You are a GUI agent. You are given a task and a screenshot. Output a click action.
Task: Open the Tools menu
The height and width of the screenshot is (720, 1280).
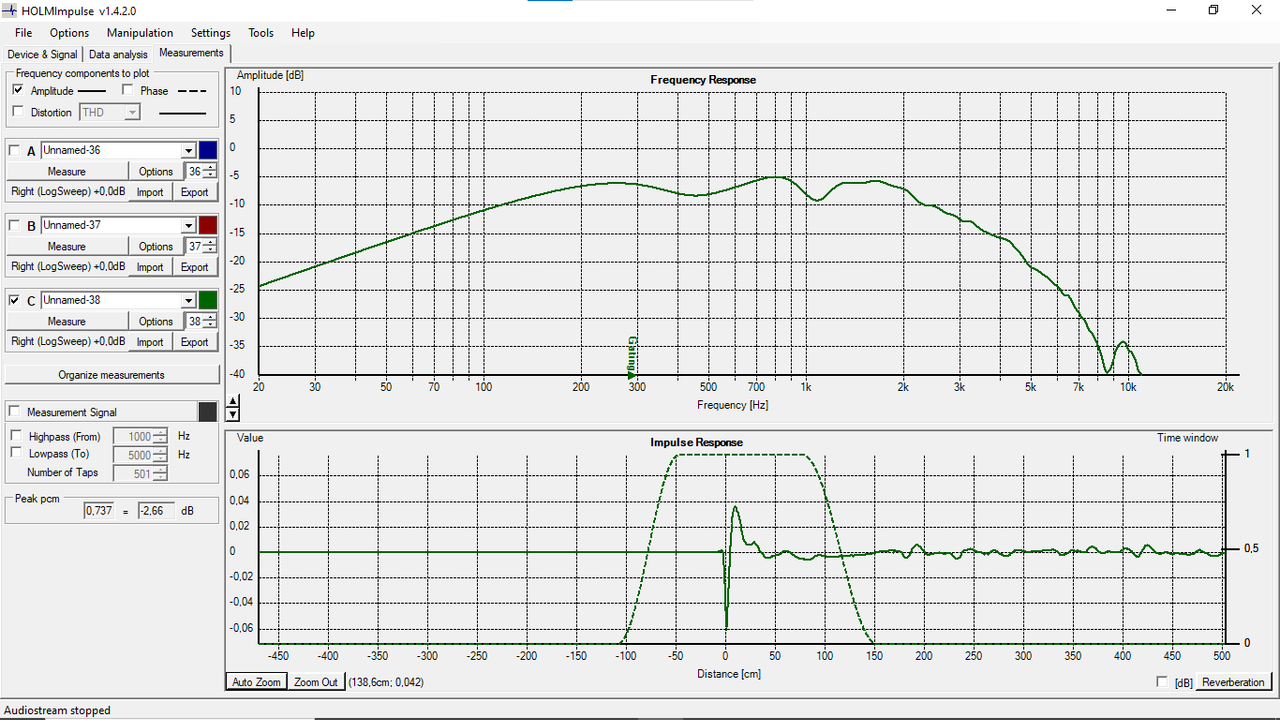pyautogui.click(x=261, y=33)
